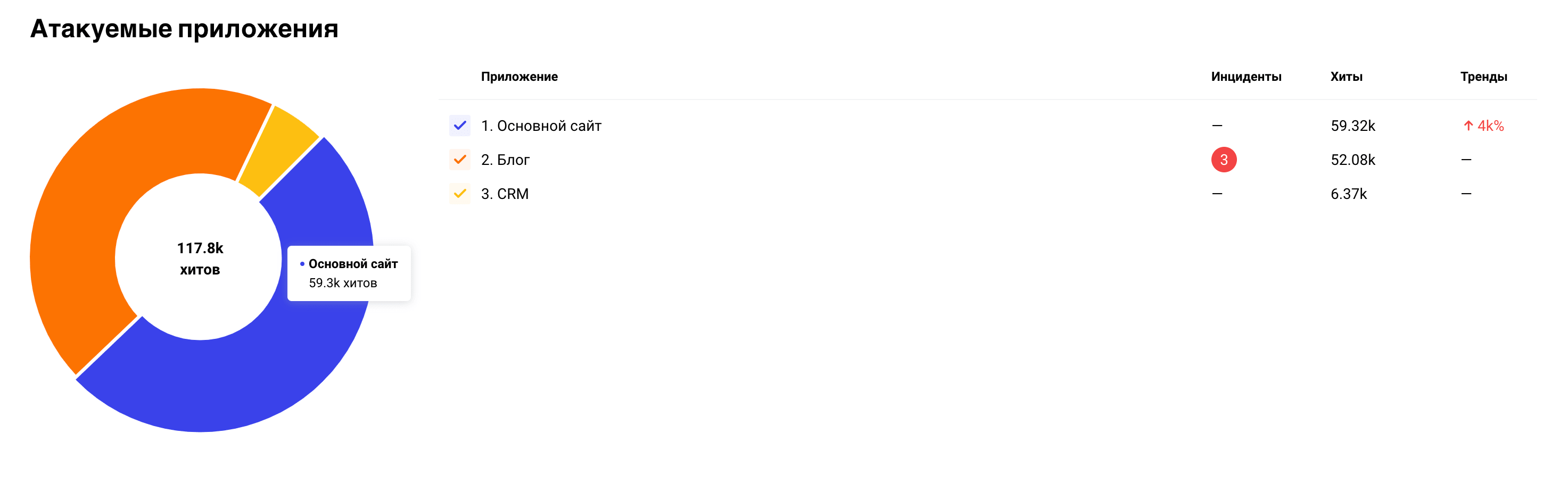Click the red incidents badge for Блог
Image resolution: width=1568 pixels, height=483 pixels.
[x=1224, y=160]
